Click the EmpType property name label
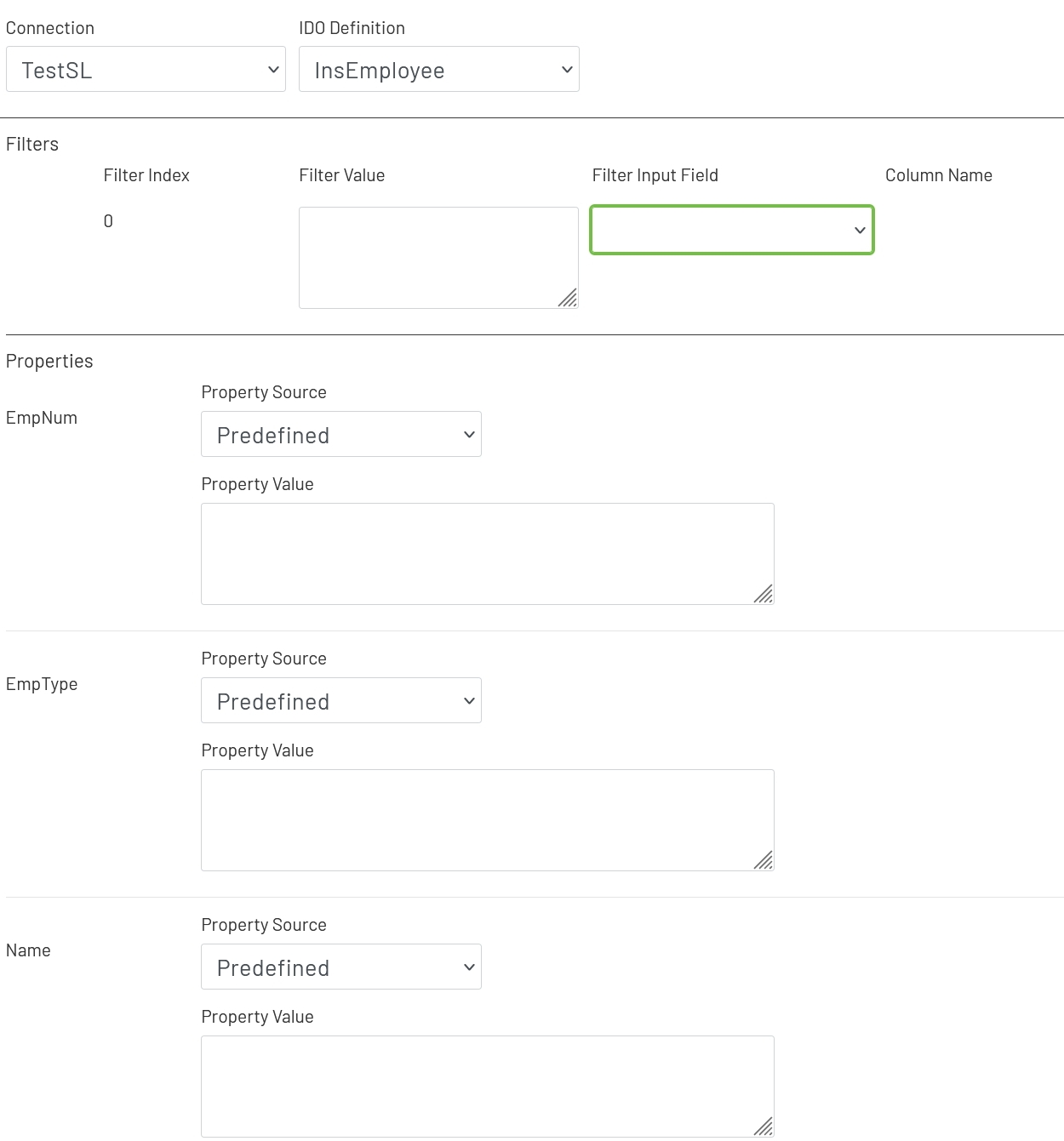Viewport: 1064px width, 1141px height. [42, 684]
